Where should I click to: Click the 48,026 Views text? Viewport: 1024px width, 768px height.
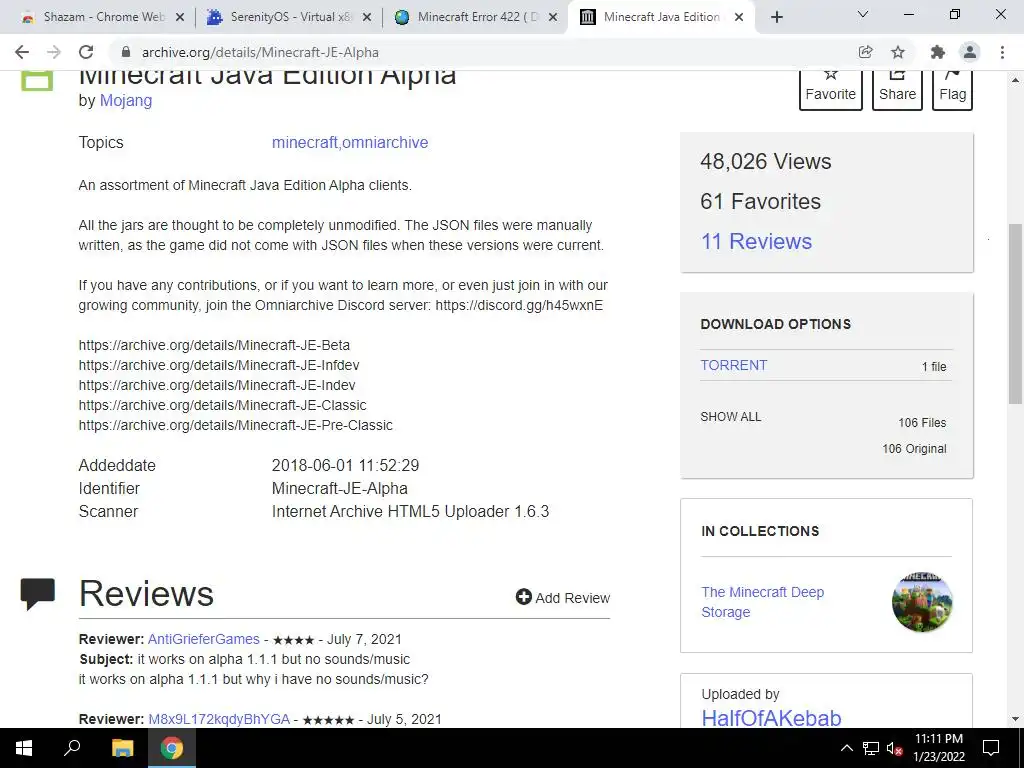click(x=765, y=161)
